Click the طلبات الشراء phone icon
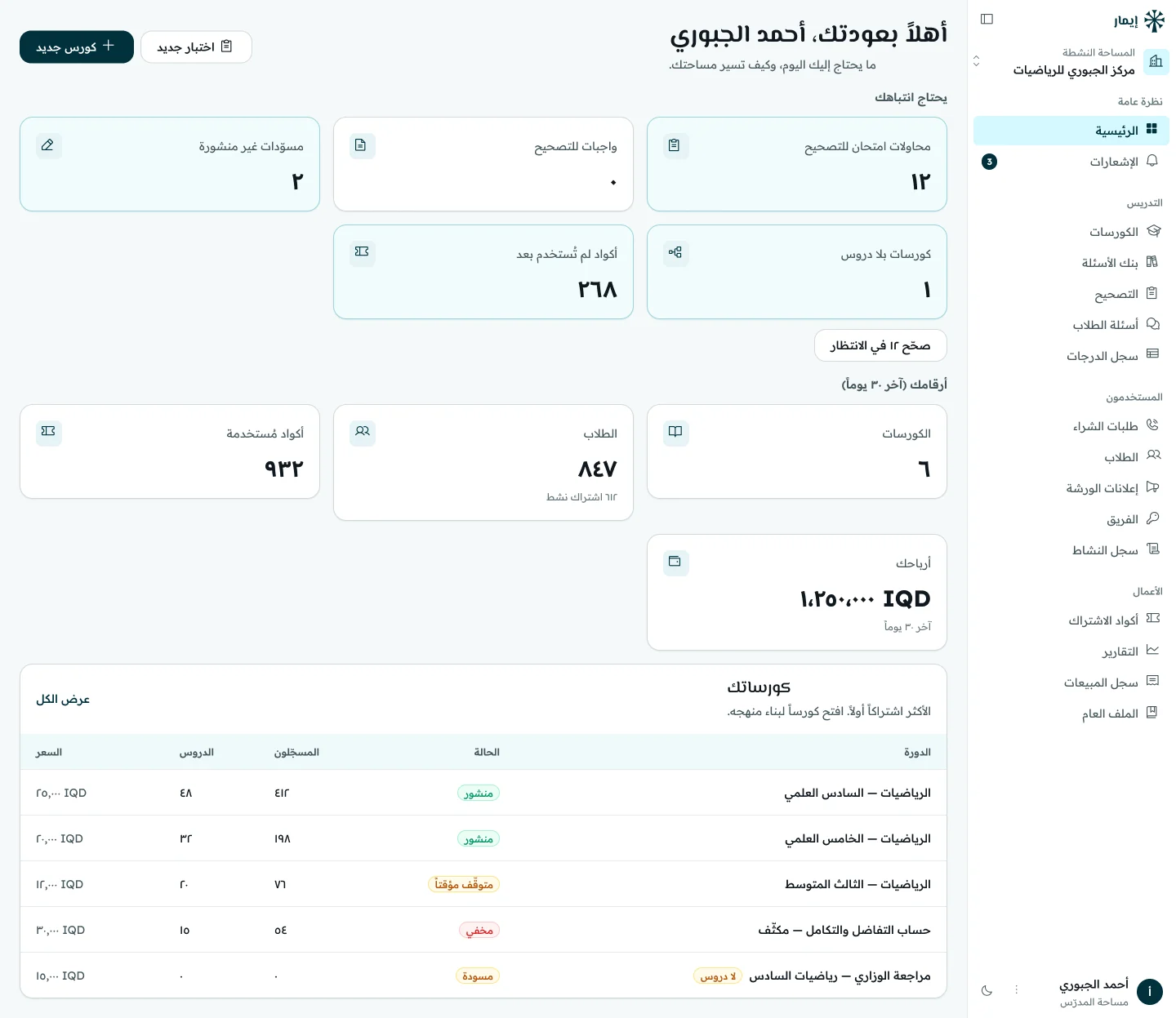The height and width of the screenshot is (1018, 1176). 1152,425
